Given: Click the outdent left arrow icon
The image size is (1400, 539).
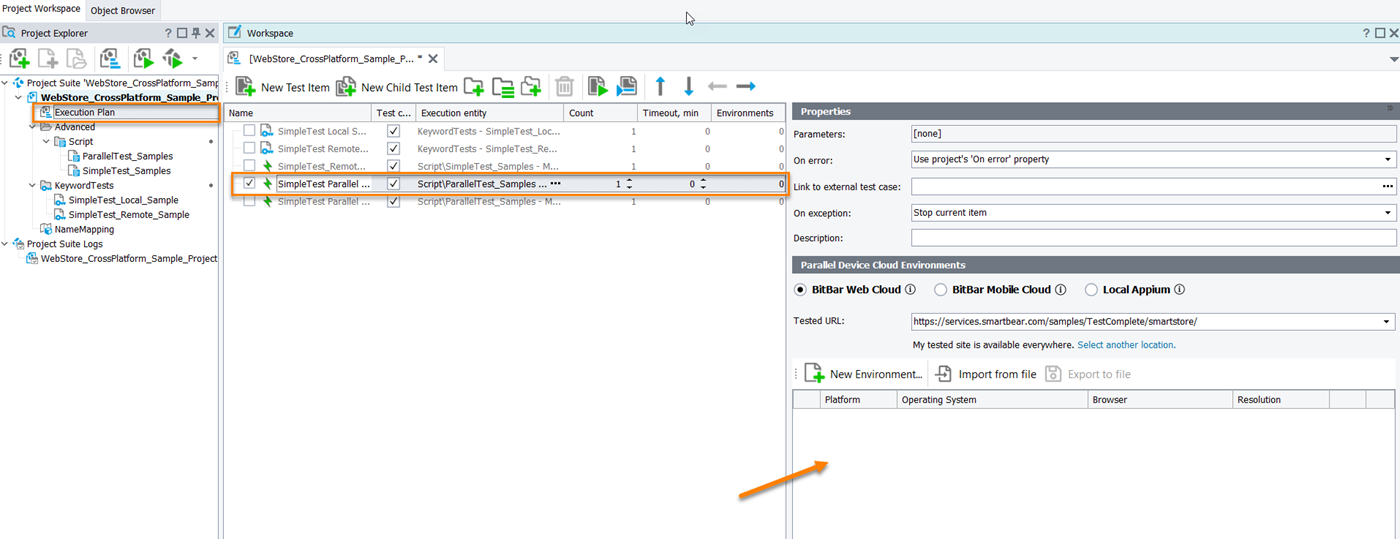Looking at the screenshot, I should pyautogui.click(x=717, y=86).
